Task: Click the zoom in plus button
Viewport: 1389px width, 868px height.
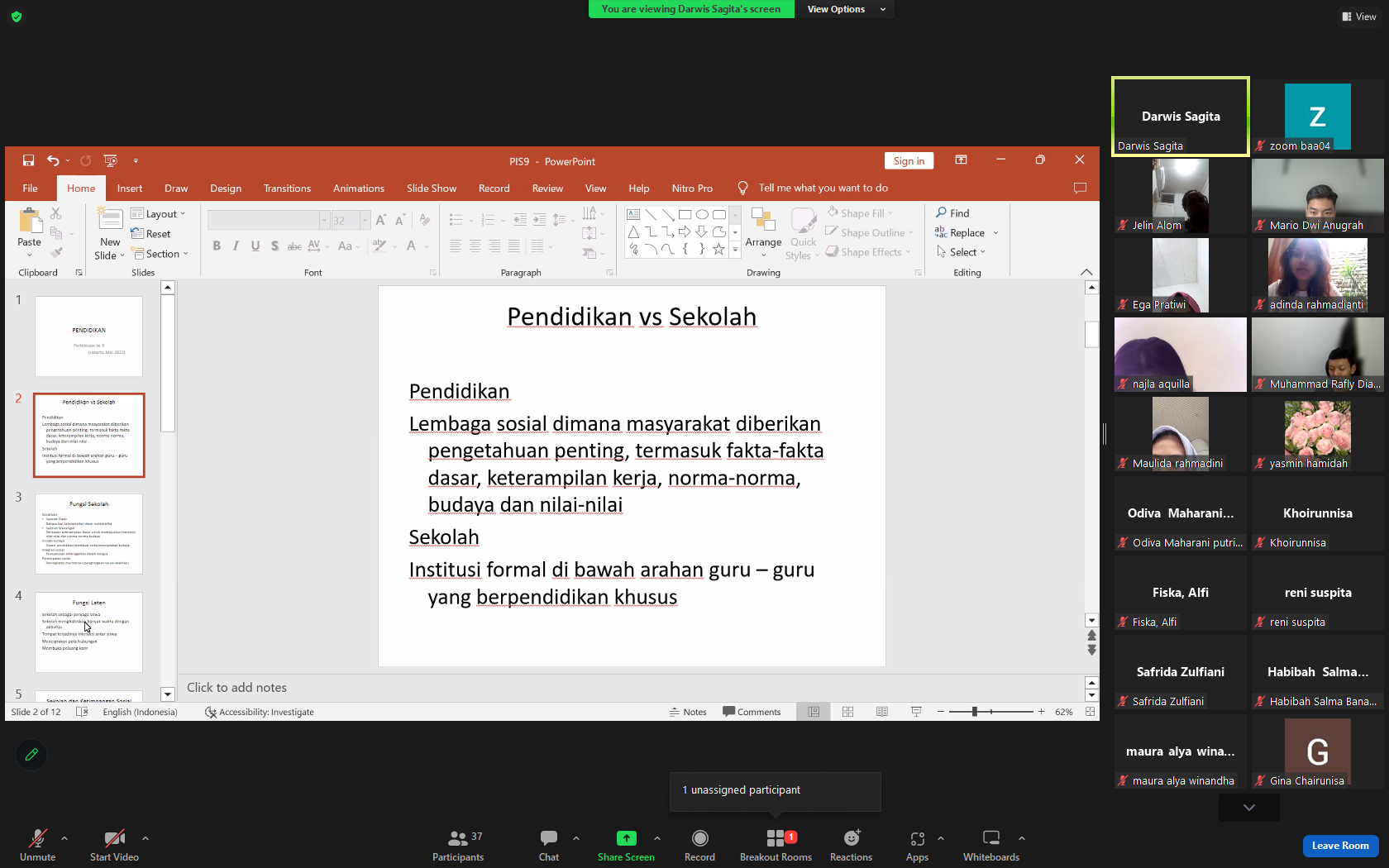Action: click(1041, 712)
